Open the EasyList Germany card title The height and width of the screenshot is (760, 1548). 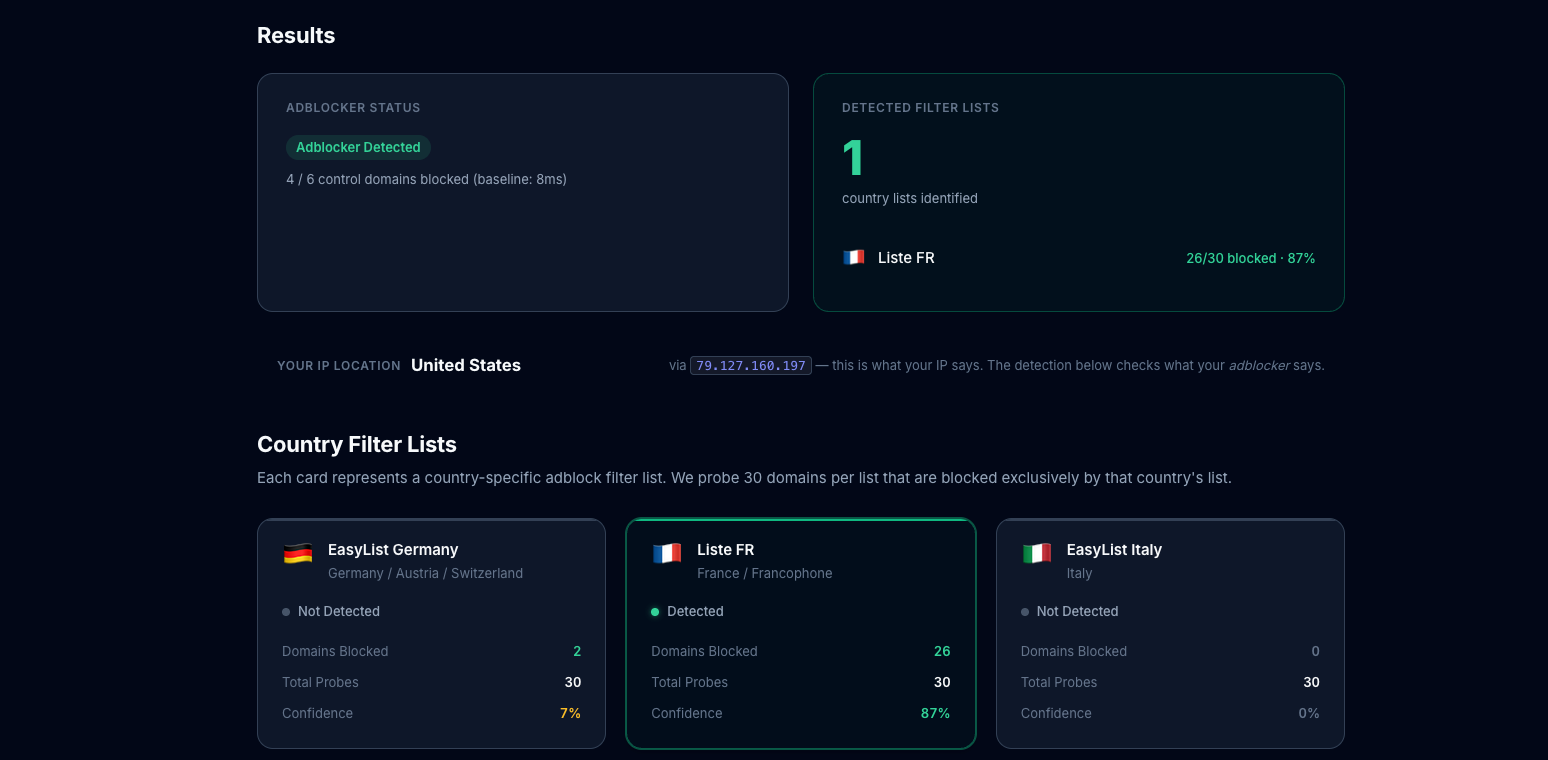pyautogui.click(x=393, y=550)
